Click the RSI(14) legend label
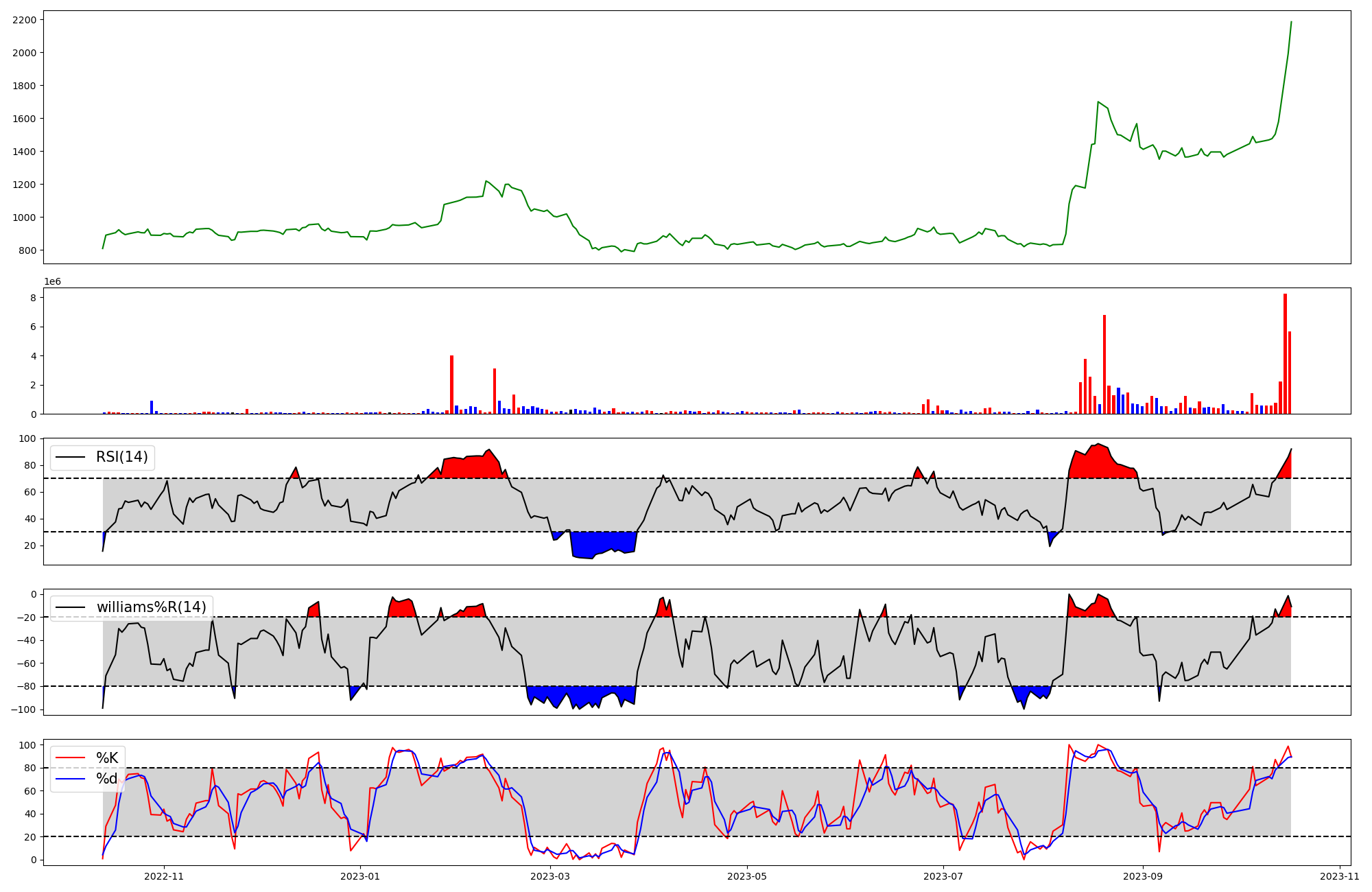The height and width of the screenshot is (892, 1372). click(x=121, y=457)
